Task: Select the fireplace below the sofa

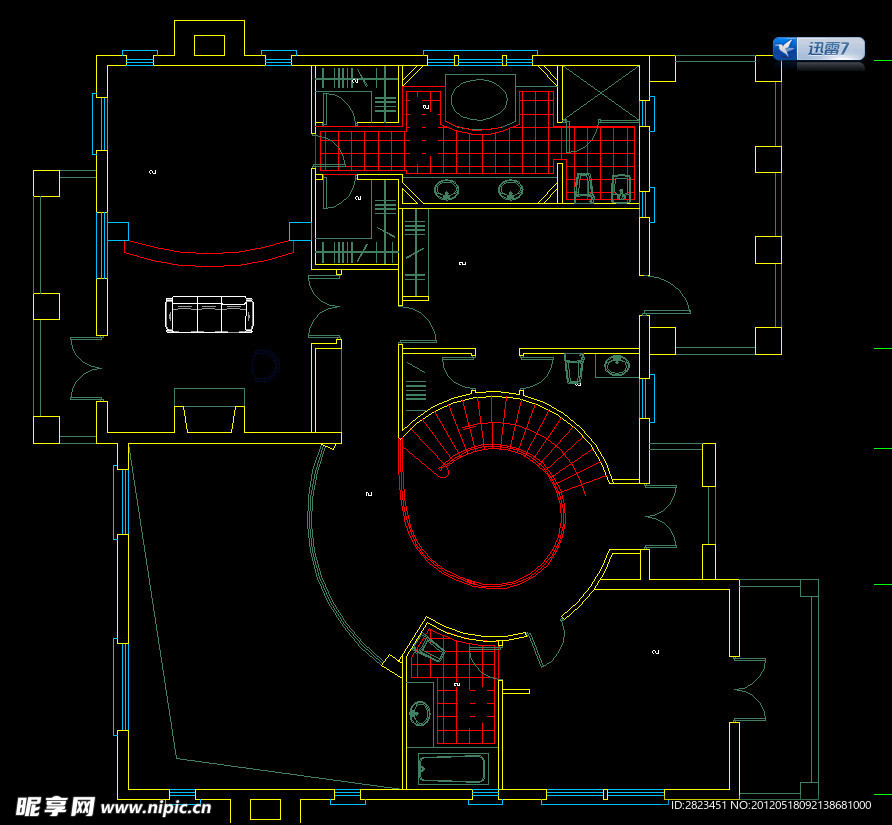Action: click(x=209, y=410)
